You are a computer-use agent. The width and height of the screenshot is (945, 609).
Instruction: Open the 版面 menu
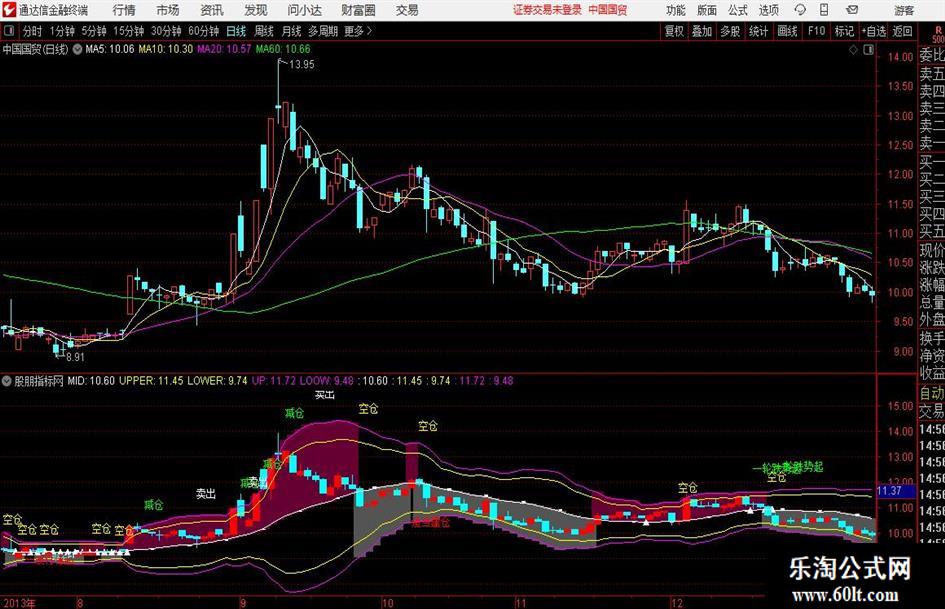coord(706,10)
